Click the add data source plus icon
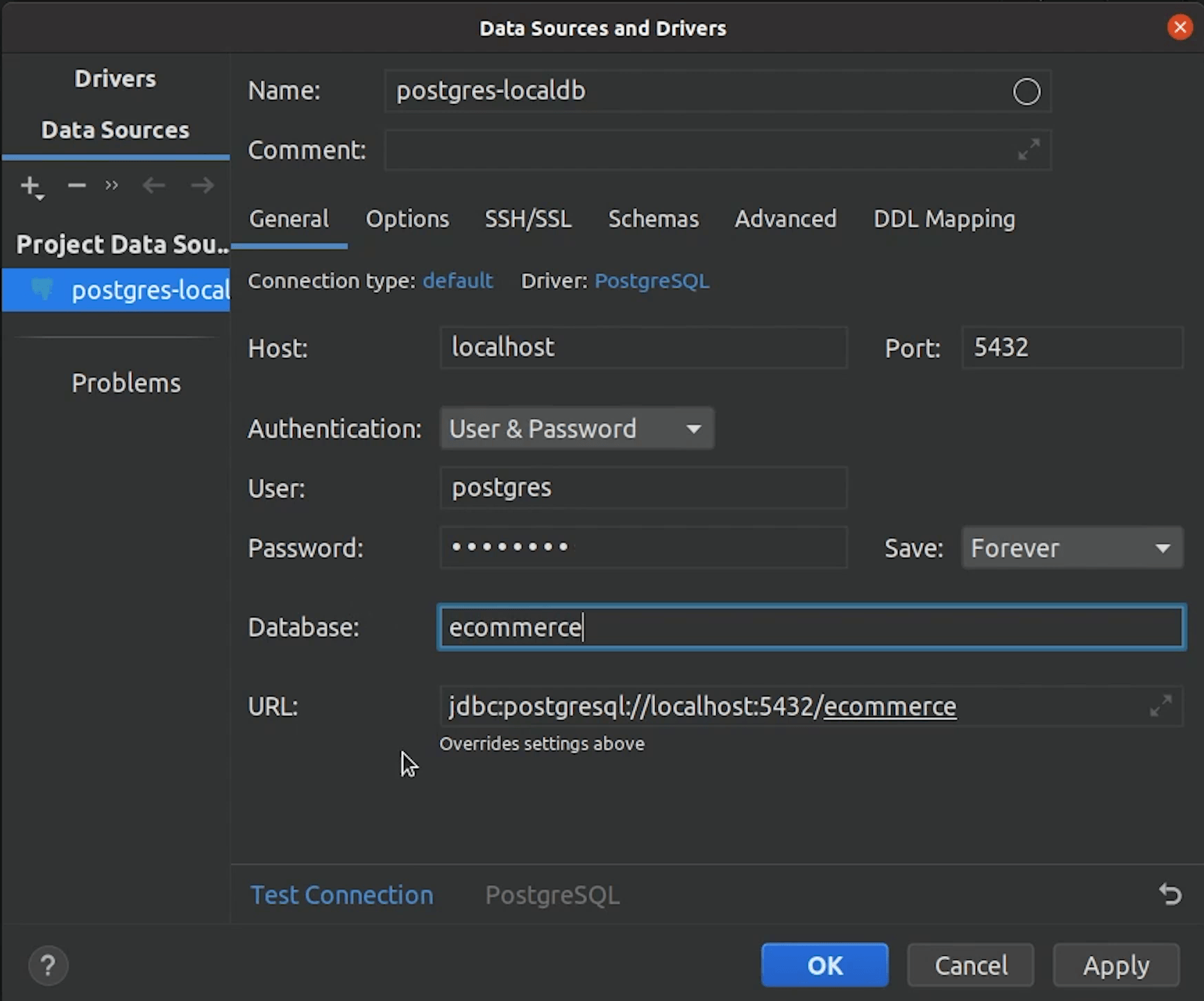 tap(31, 186)
